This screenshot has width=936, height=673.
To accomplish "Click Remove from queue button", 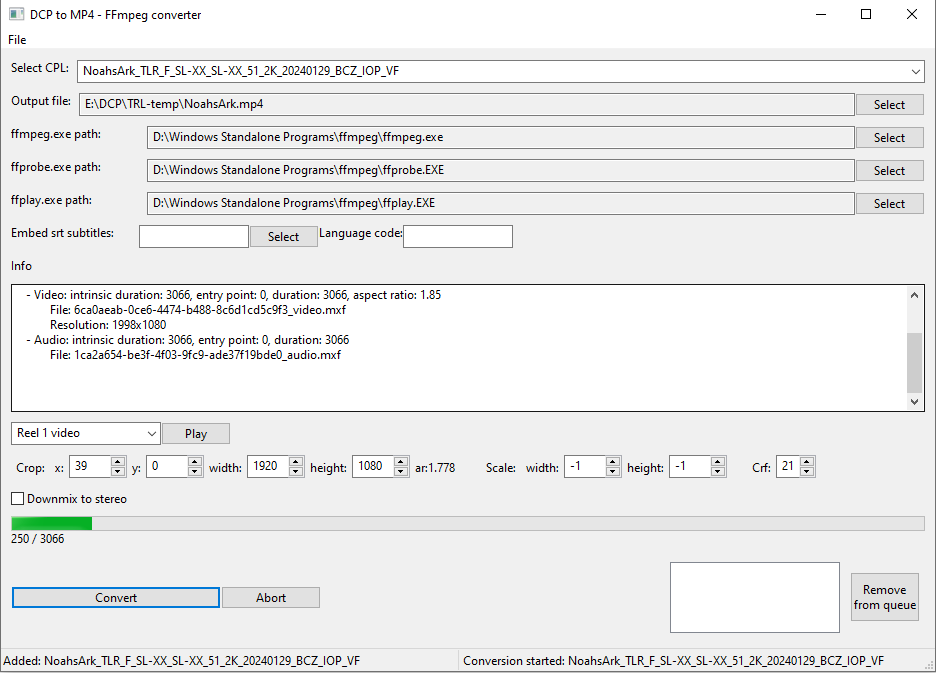I will click(885, 597).
